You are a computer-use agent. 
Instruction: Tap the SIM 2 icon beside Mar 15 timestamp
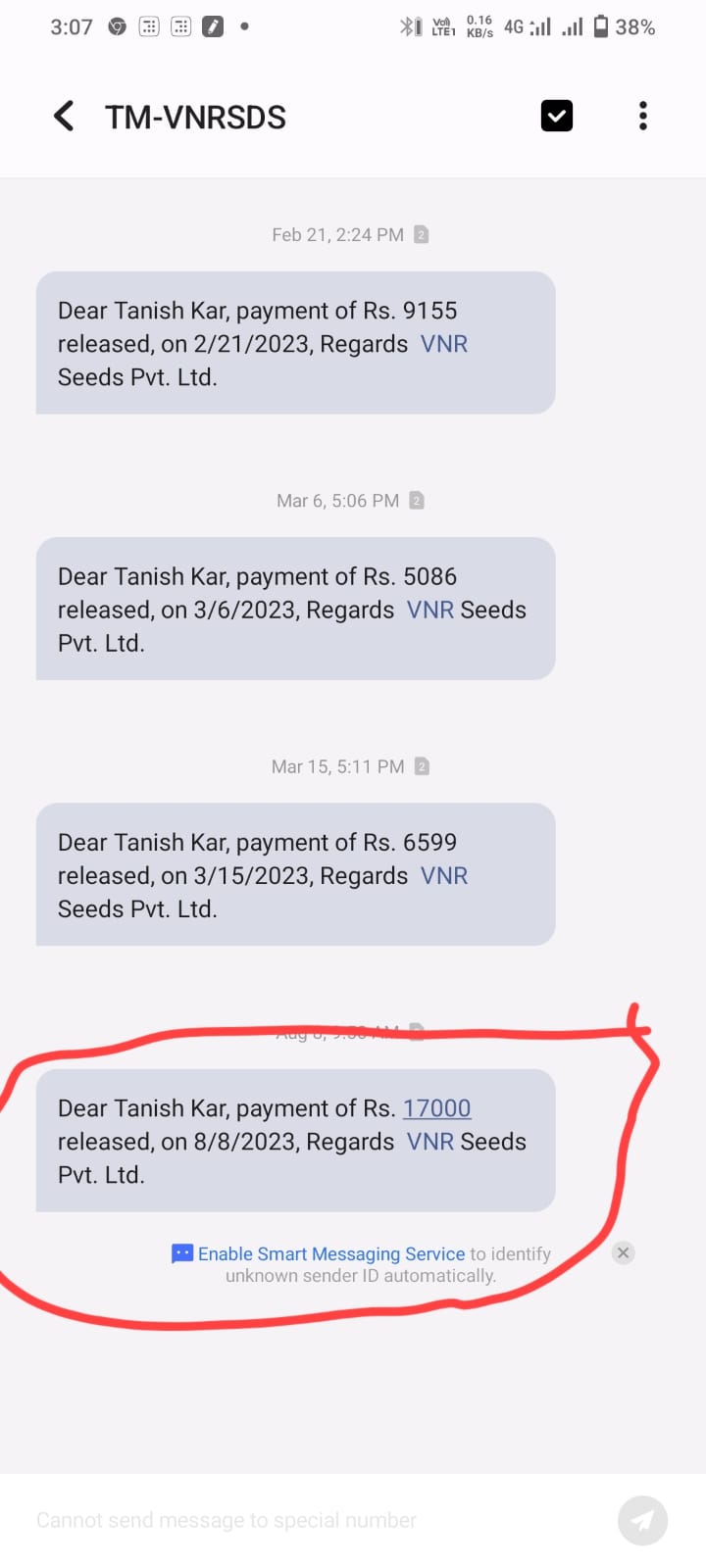click(422, 766)
